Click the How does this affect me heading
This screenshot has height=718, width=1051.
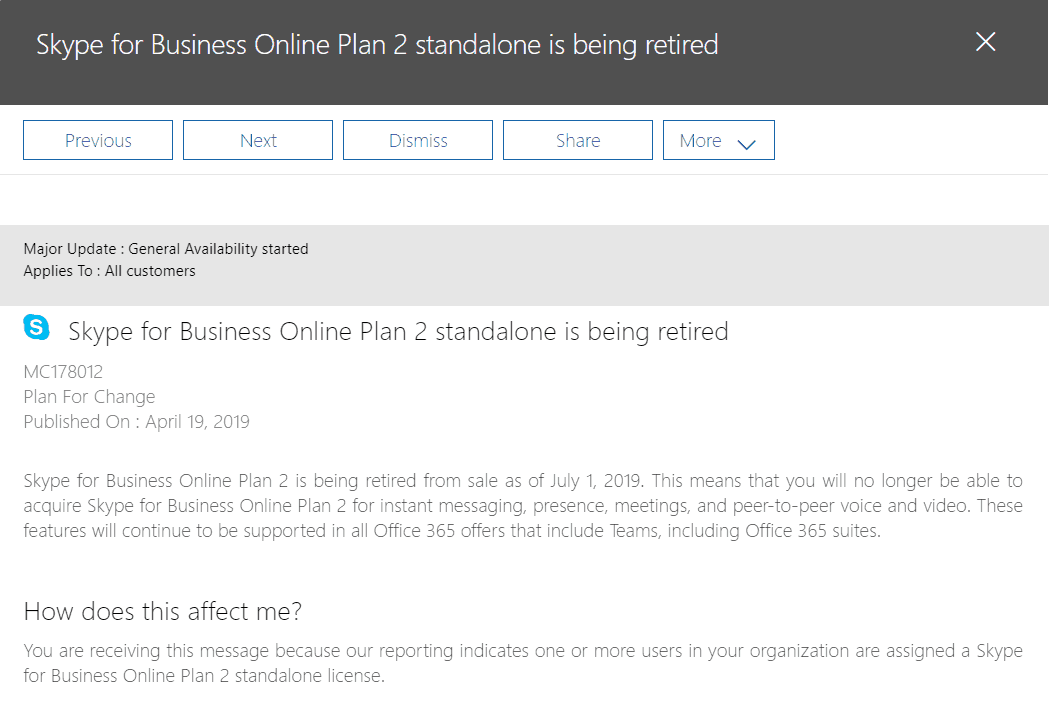point(163,611)
